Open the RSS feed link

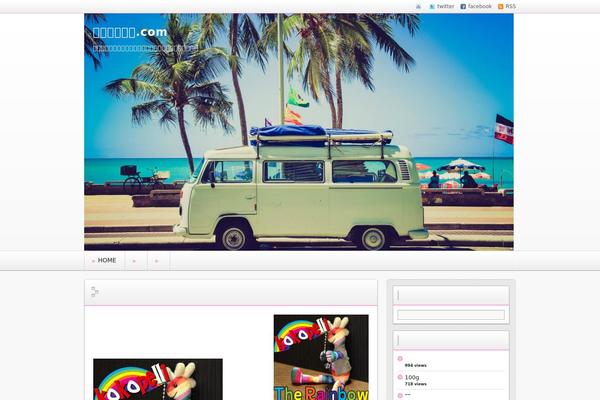click(510, 6)
